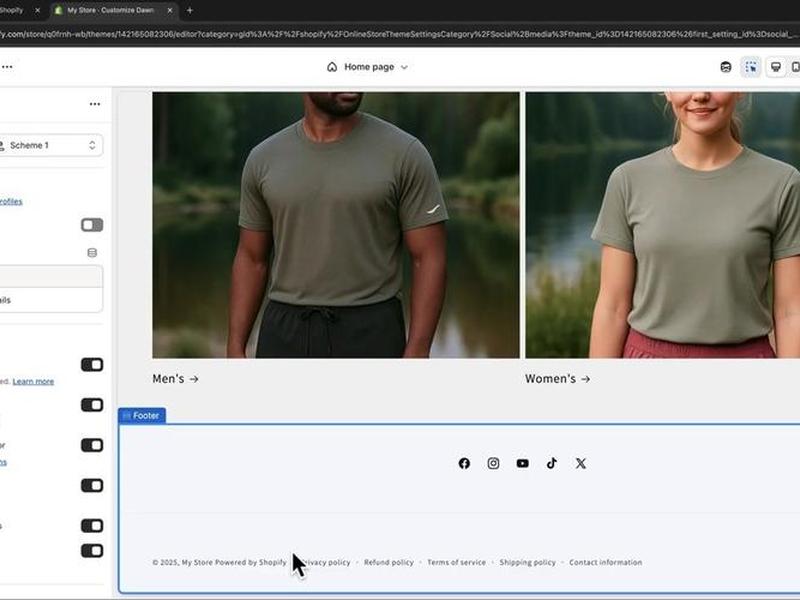Open the Scheme 1 color scheme dropdown
800x600 pixels.
pos(51,145)
